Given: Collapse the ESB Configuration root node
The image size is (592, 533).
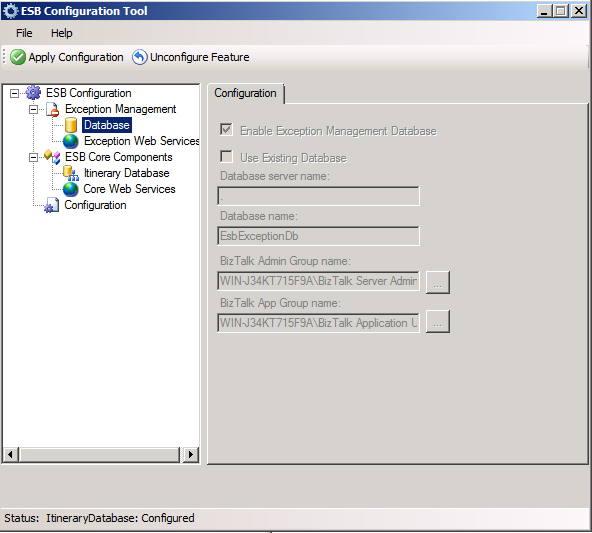Looking at the screenshot, I should click(14, 93).
